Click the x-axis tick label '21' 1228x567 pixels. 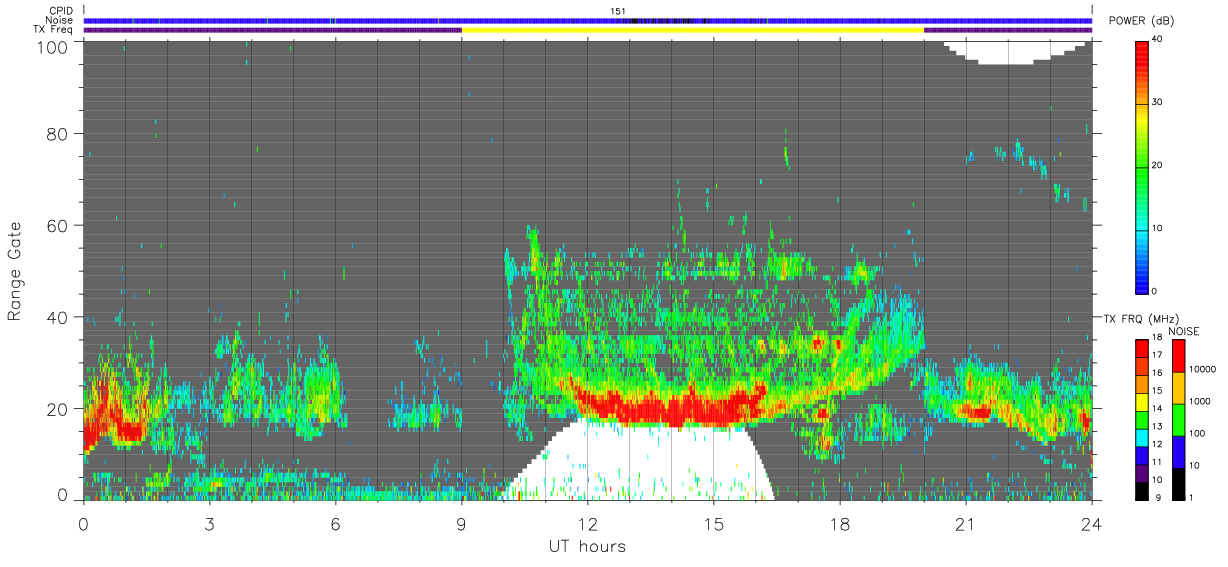(x=965, y=524)
